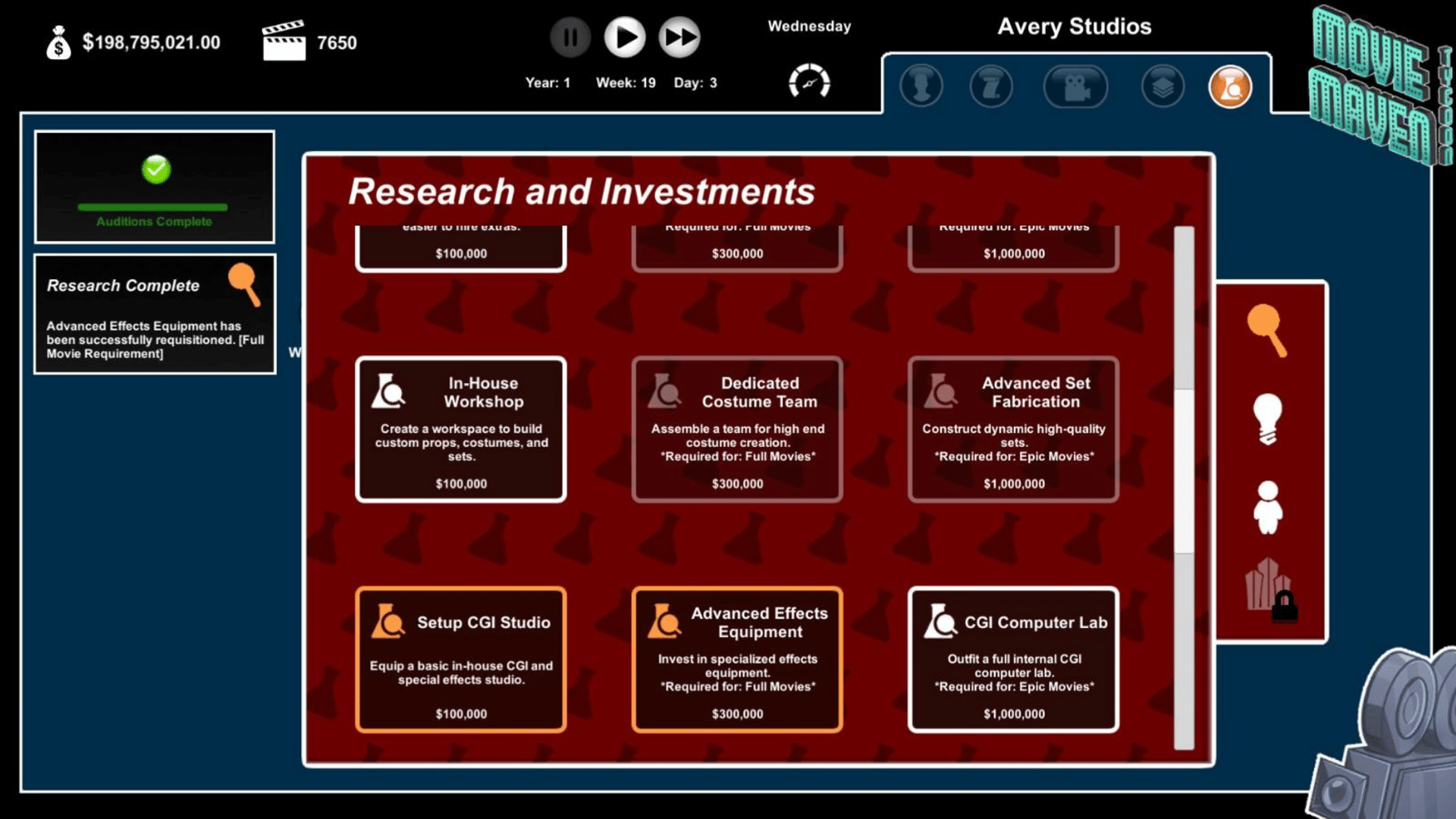Open the research flask tab

coord(1229,87)
